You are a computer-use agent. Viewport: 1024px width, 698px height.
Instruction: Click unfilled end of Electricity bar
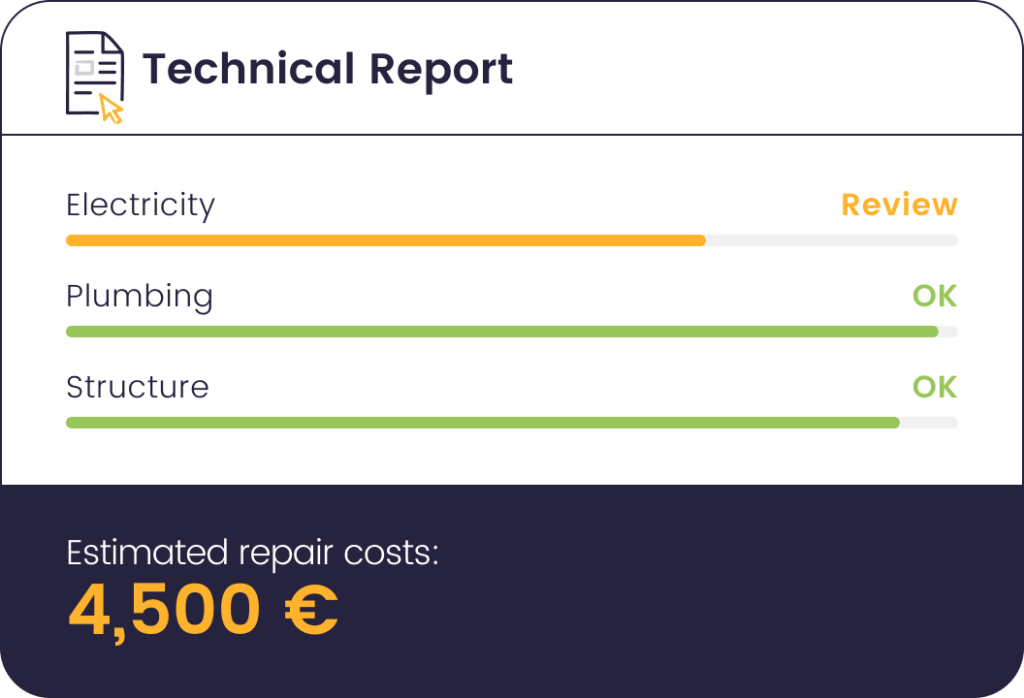[x=832, y=240]
